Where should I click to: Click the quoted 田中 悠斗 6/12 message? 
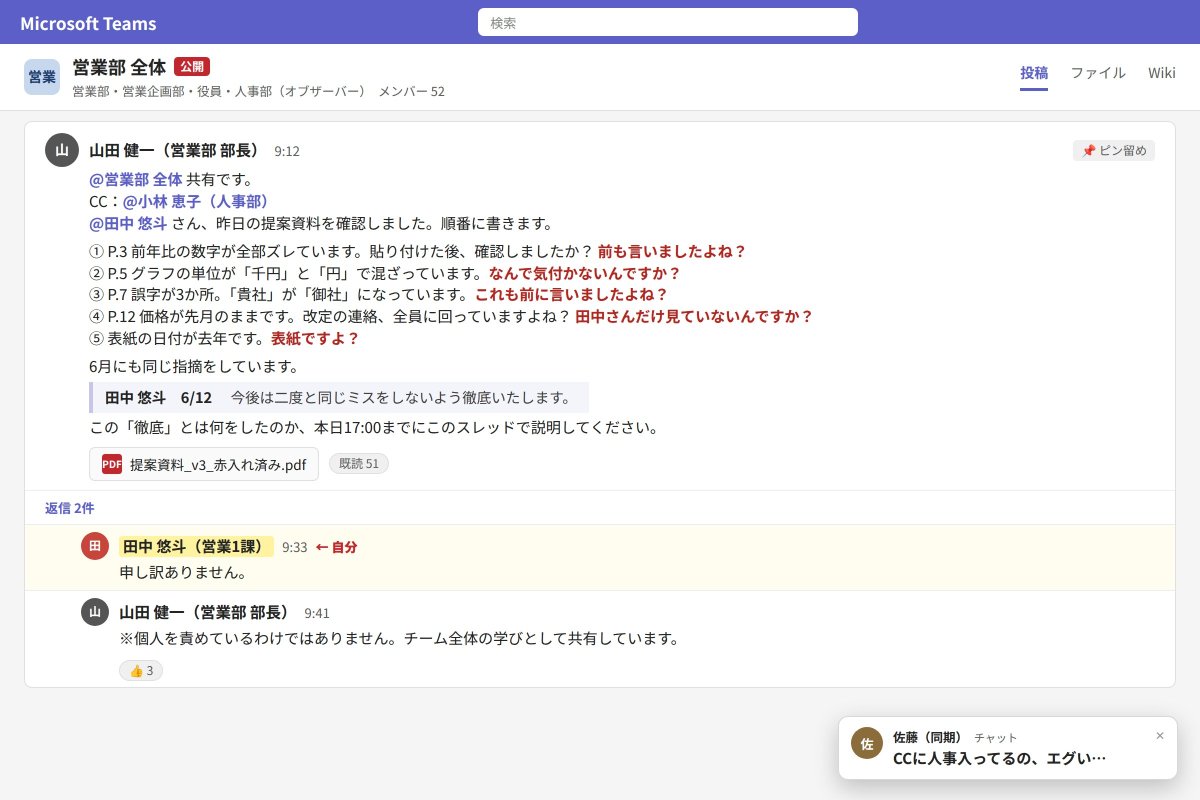pos(339,397)
